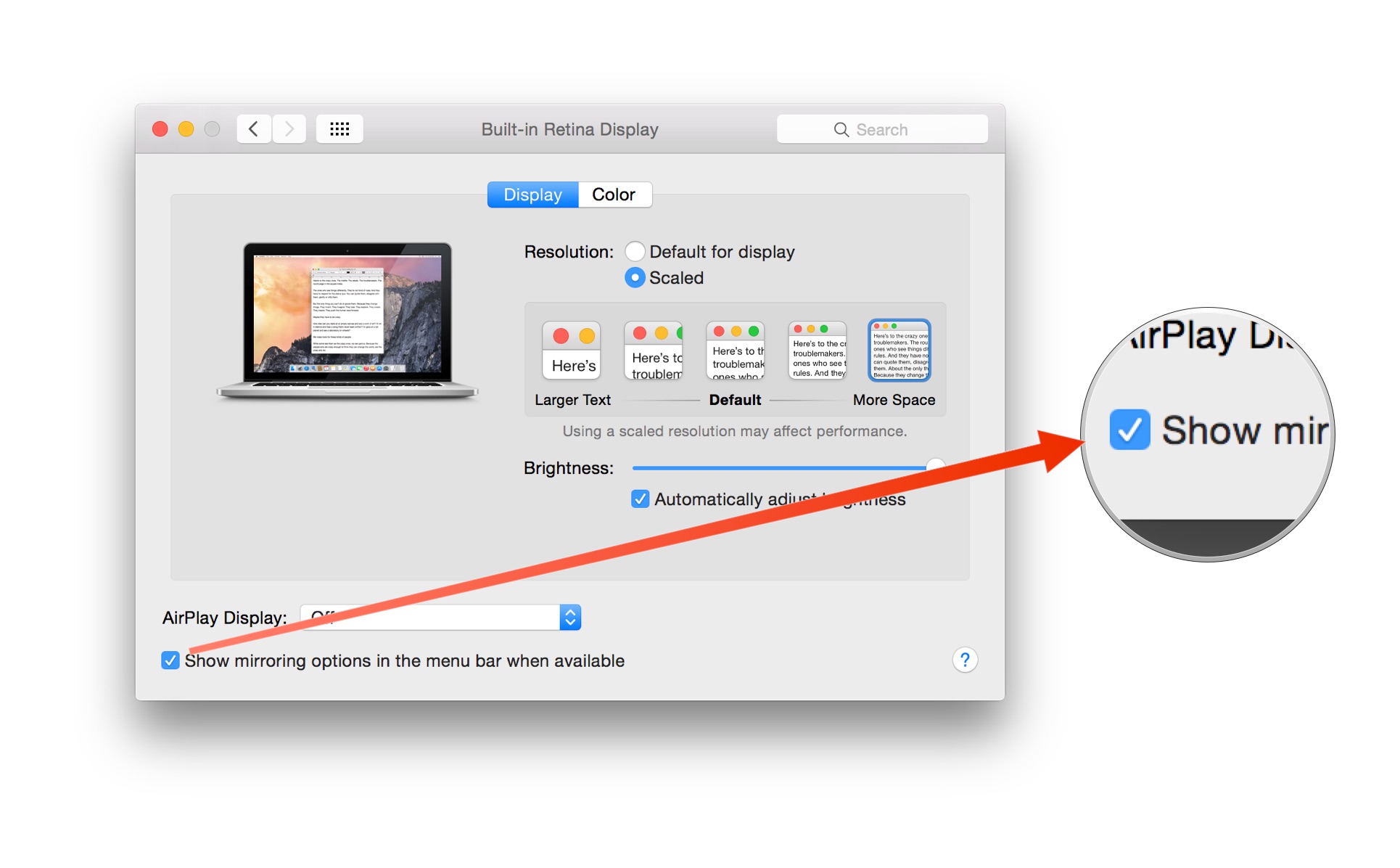Viewport: 1400px width, 868px height.
Task: Select Default for display resolution
Action: [633, 250]
